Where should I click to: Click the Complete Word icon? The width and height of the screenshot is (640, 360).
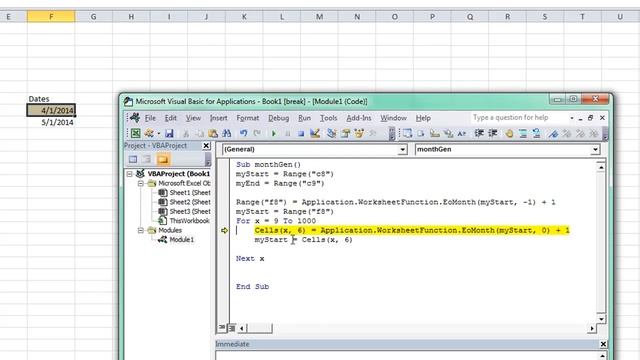point(462,133)
